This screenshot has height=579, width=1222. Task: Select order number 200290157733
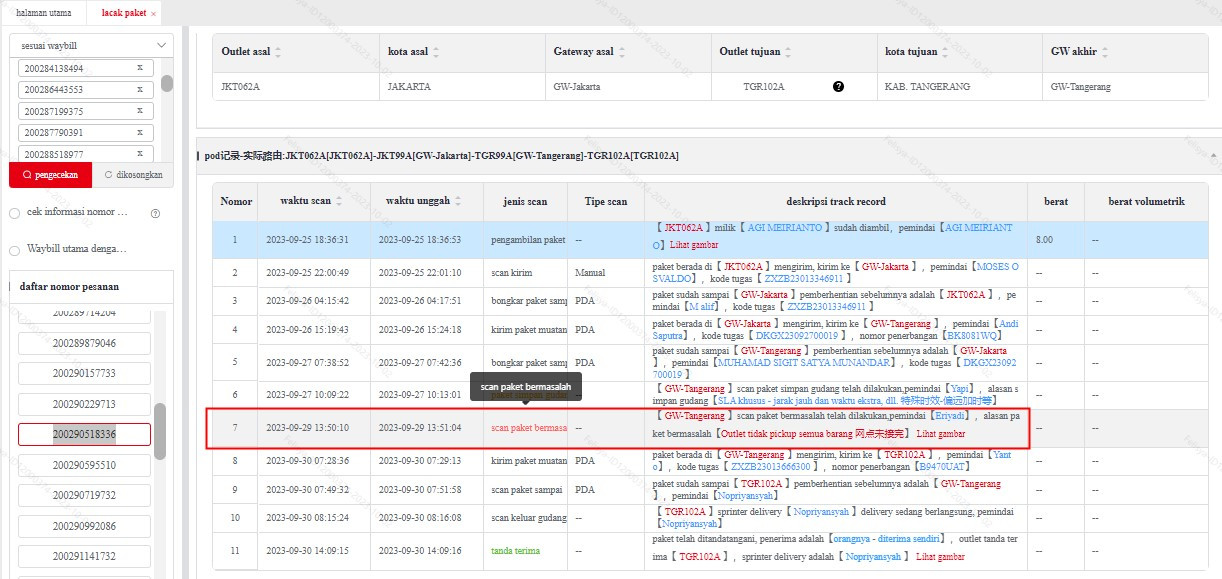(x=84, y=373)
